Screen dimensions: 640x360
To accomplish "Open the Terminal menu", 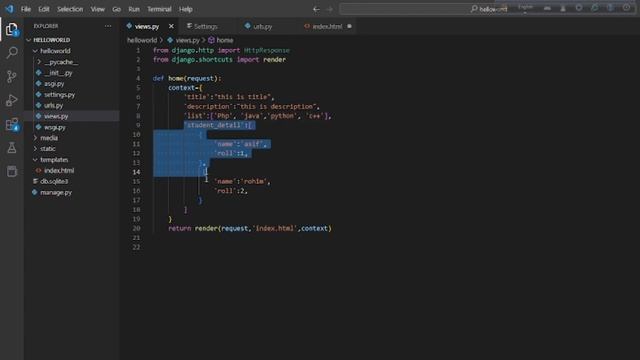I will point(159,9).
